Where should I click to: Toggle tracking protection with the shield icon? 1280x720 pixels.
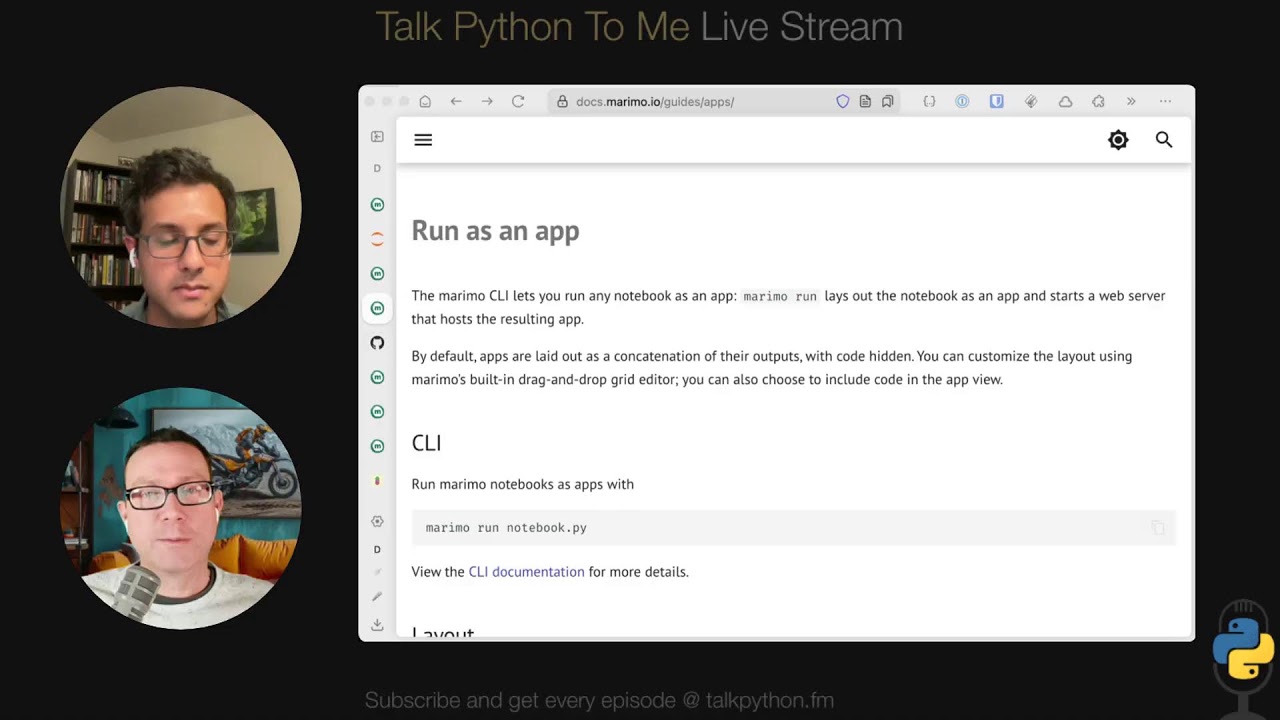click(x=843, y=101)
